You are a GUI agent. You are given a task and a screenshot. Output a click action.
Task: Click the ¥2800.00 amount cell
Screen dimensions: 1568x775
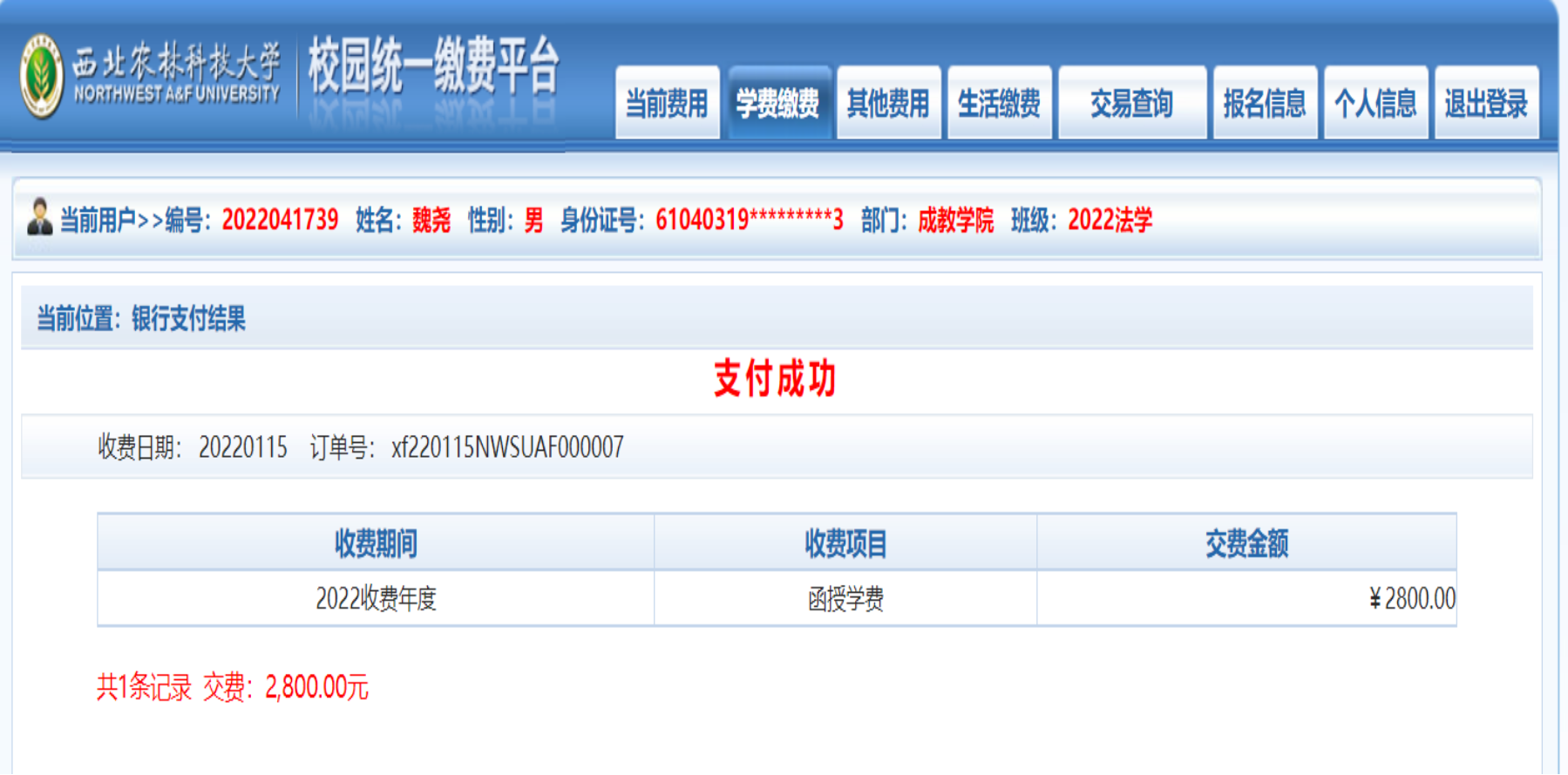pos(1411,599)
